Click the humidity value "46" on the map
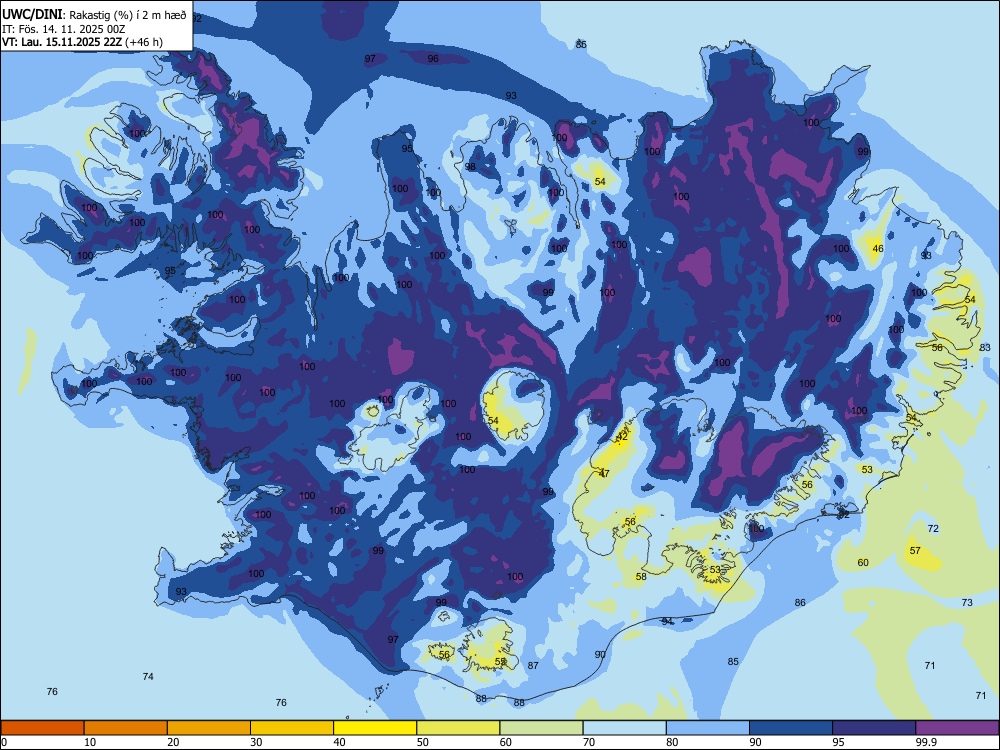 coord(878,249)
